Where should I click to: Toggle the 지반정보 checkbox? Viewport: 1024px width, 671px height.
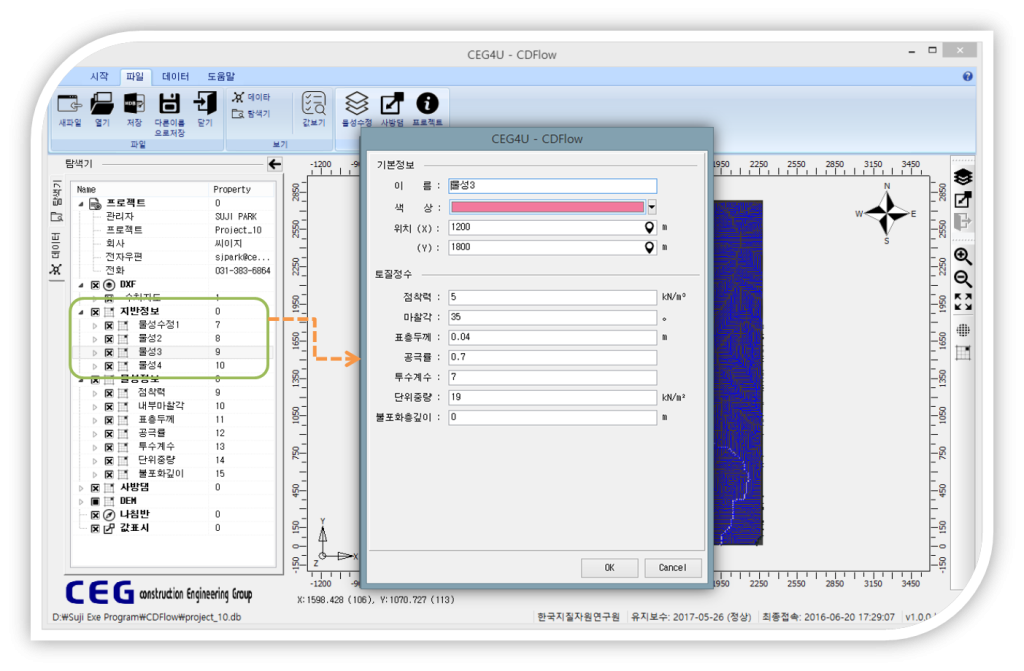(95, 312)
